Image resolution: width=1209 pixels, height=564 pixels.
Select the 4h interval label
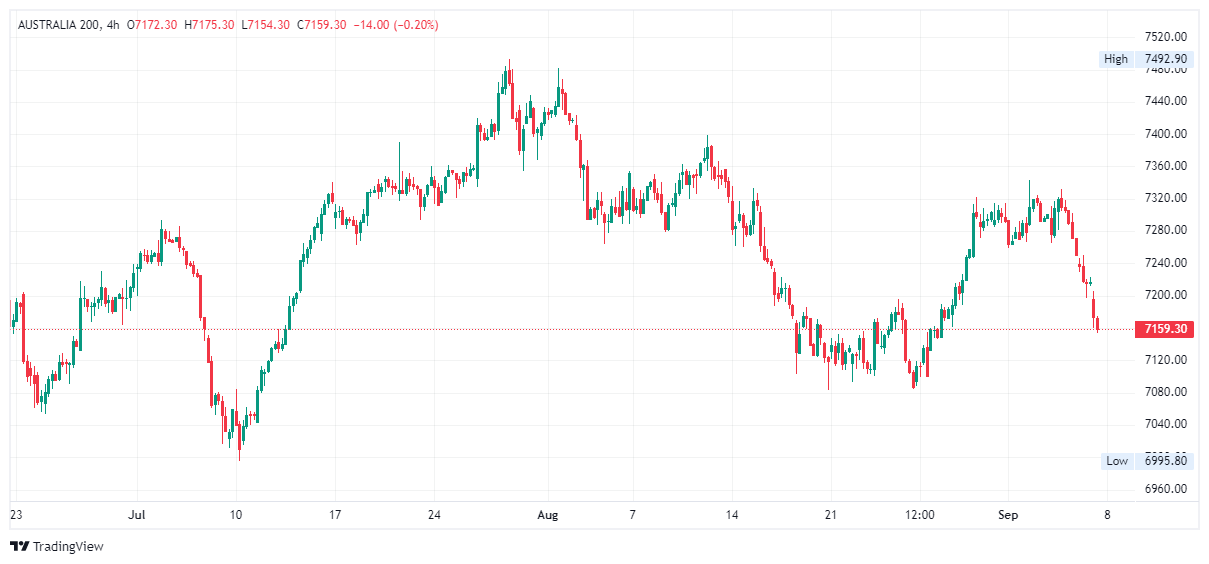(x=113, y=24)
